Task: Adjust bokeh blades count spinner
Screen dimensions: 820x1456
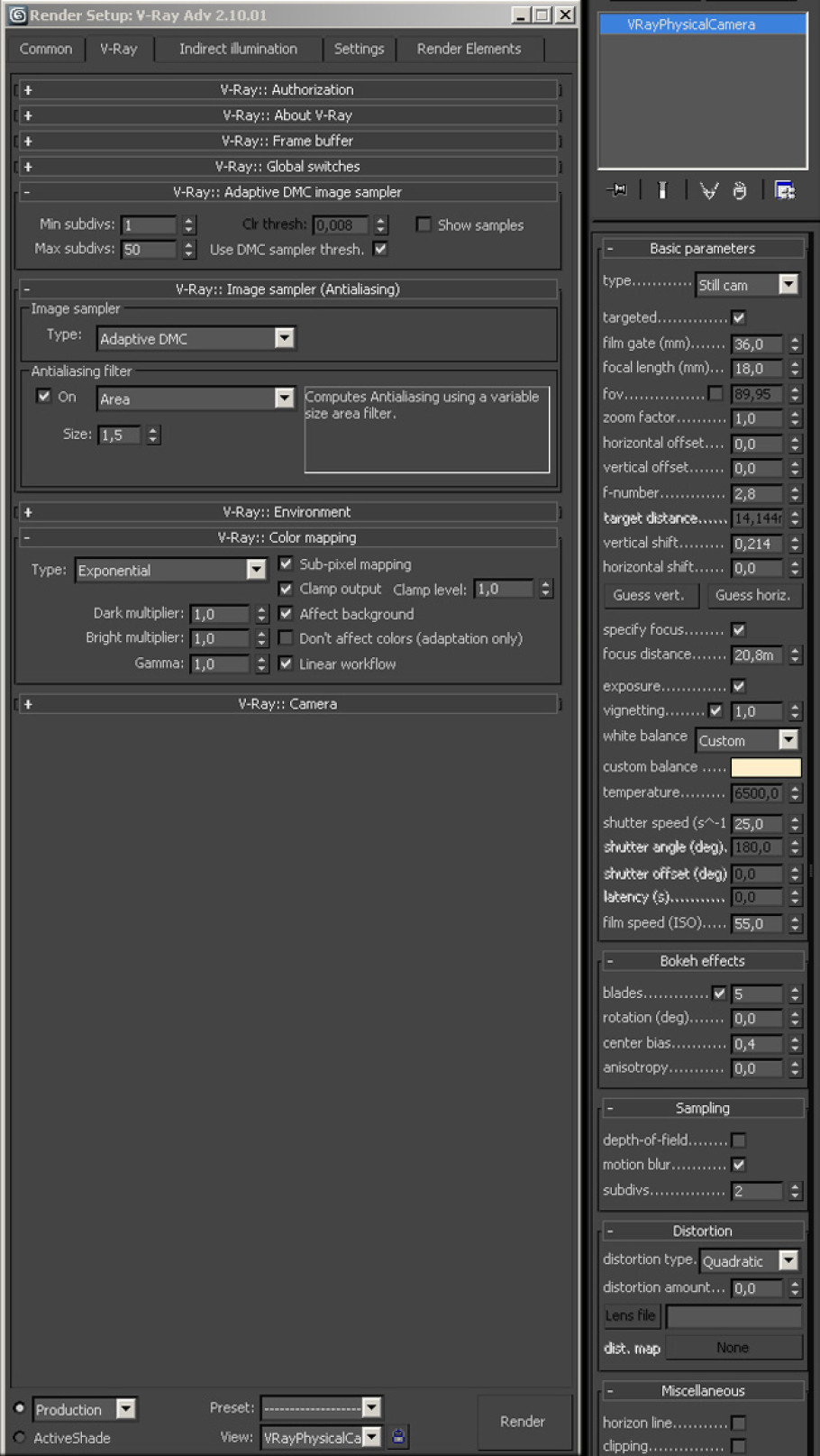Action: [795, 994]
